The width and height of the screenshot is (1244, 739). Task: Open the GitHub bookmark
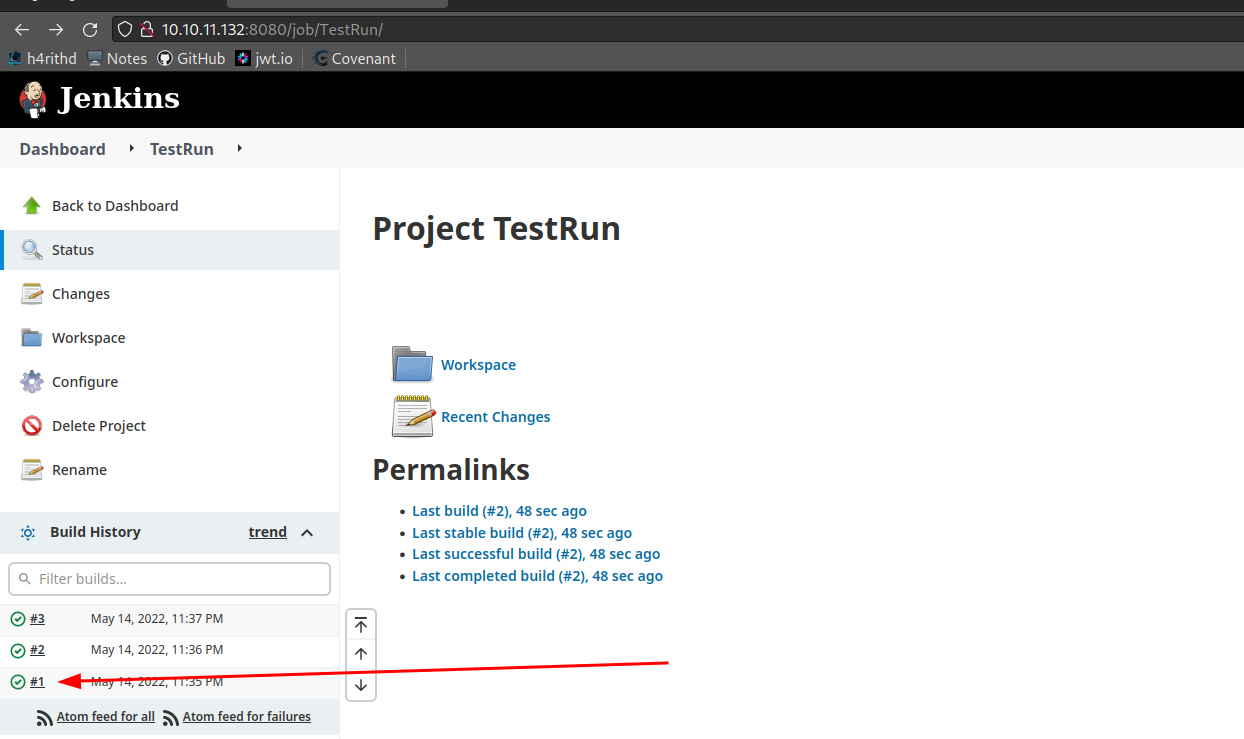191,59
